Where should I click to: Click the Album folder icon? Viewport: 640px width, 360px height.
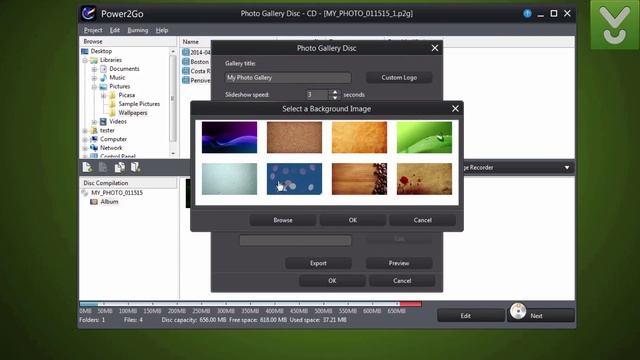click(x=94, y=202)
